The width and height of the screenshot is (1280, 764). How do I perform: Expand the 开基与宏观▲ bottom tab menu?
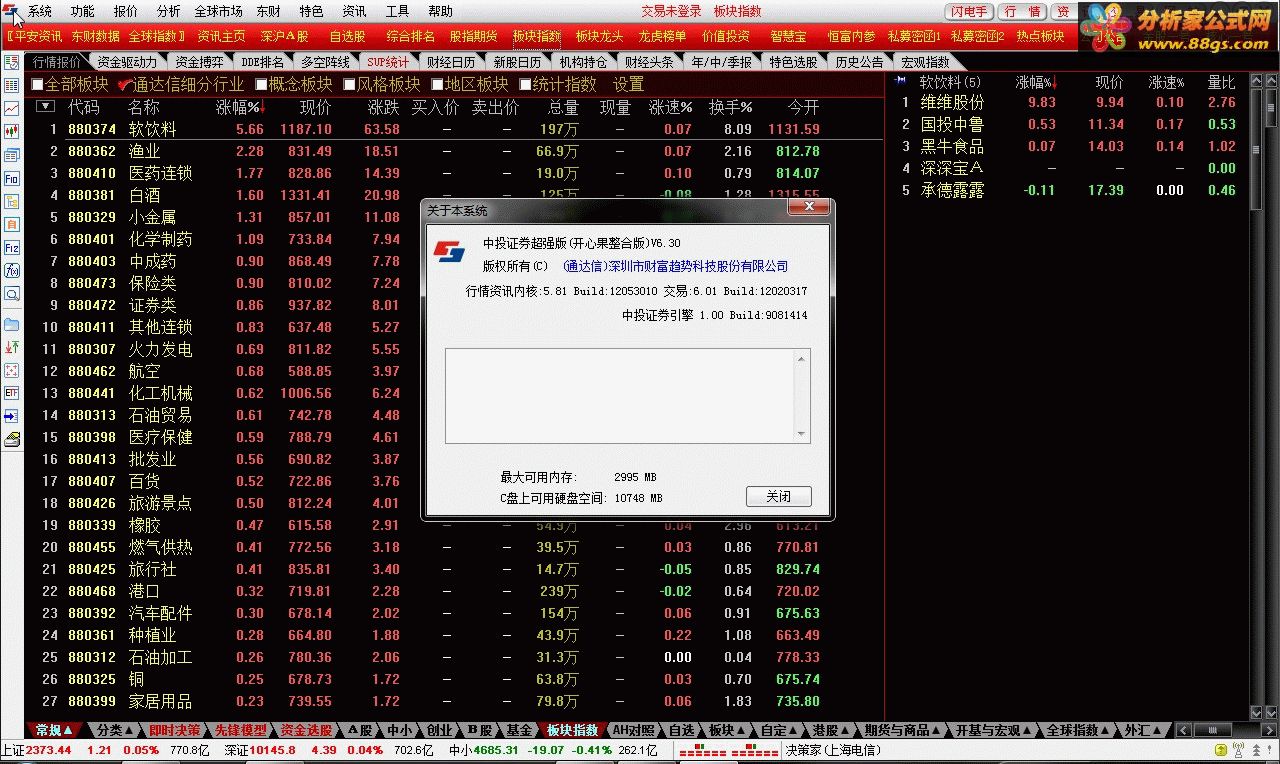click(993, 730)
